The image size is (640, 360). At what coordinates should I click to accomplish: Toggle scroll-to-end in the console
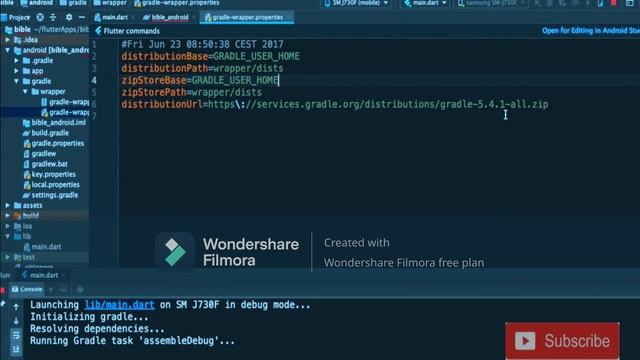click(x=16, y=349)
